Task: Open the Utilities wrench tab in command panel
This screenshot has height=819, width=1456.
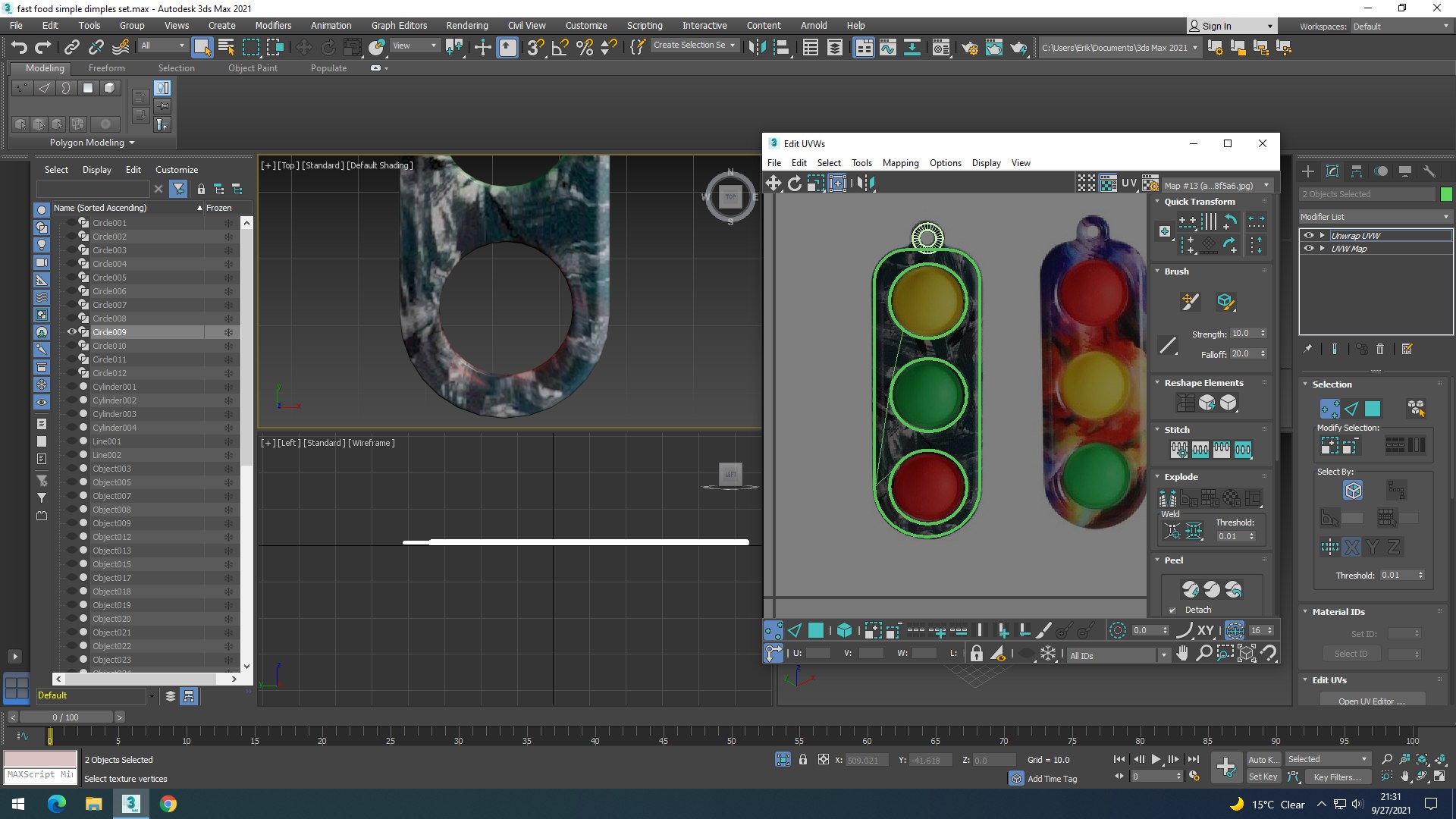Action: [1429, 171]
